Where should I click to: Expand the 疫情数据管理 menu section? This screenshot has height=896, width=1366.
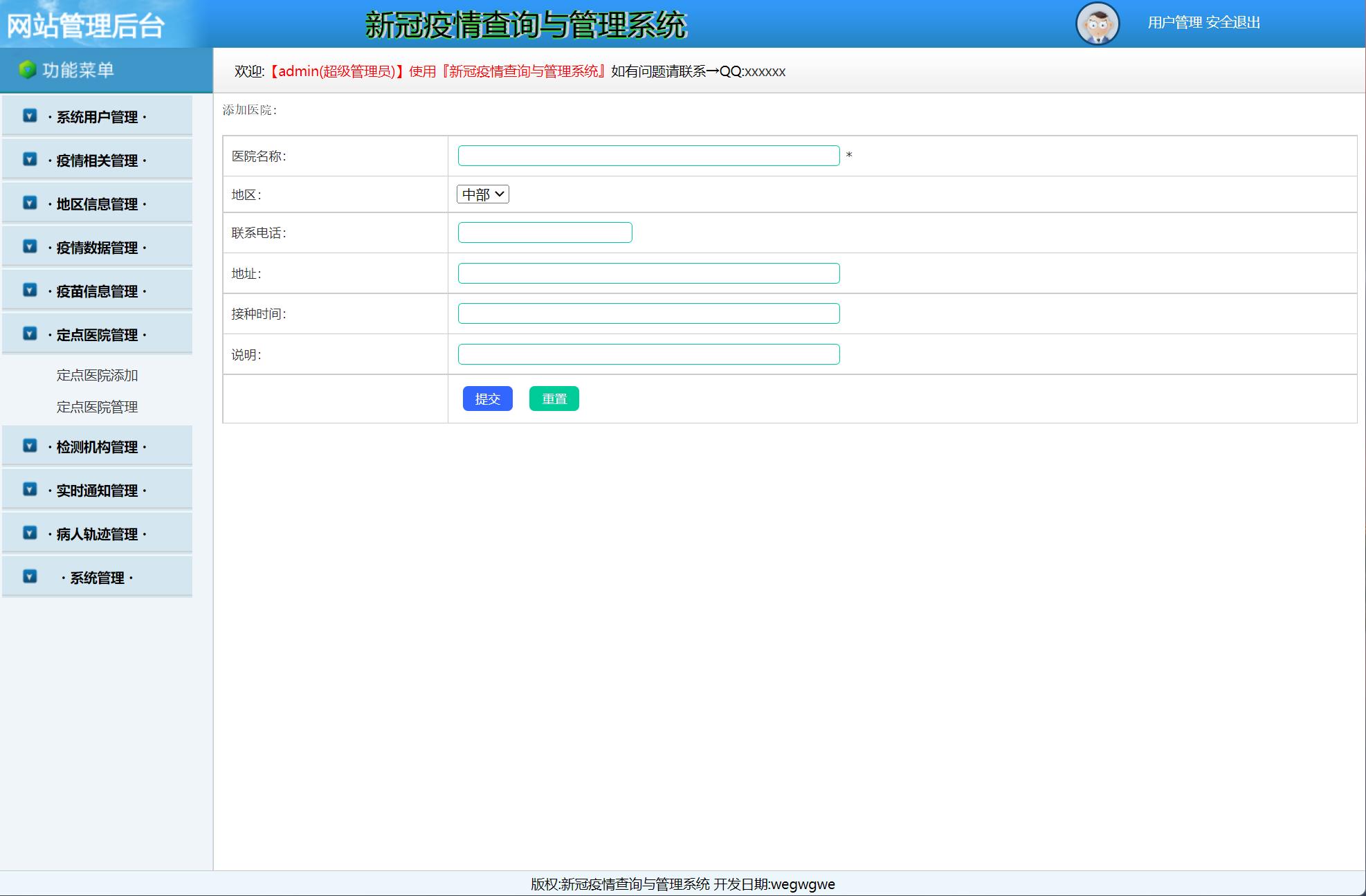click(97, 248)
